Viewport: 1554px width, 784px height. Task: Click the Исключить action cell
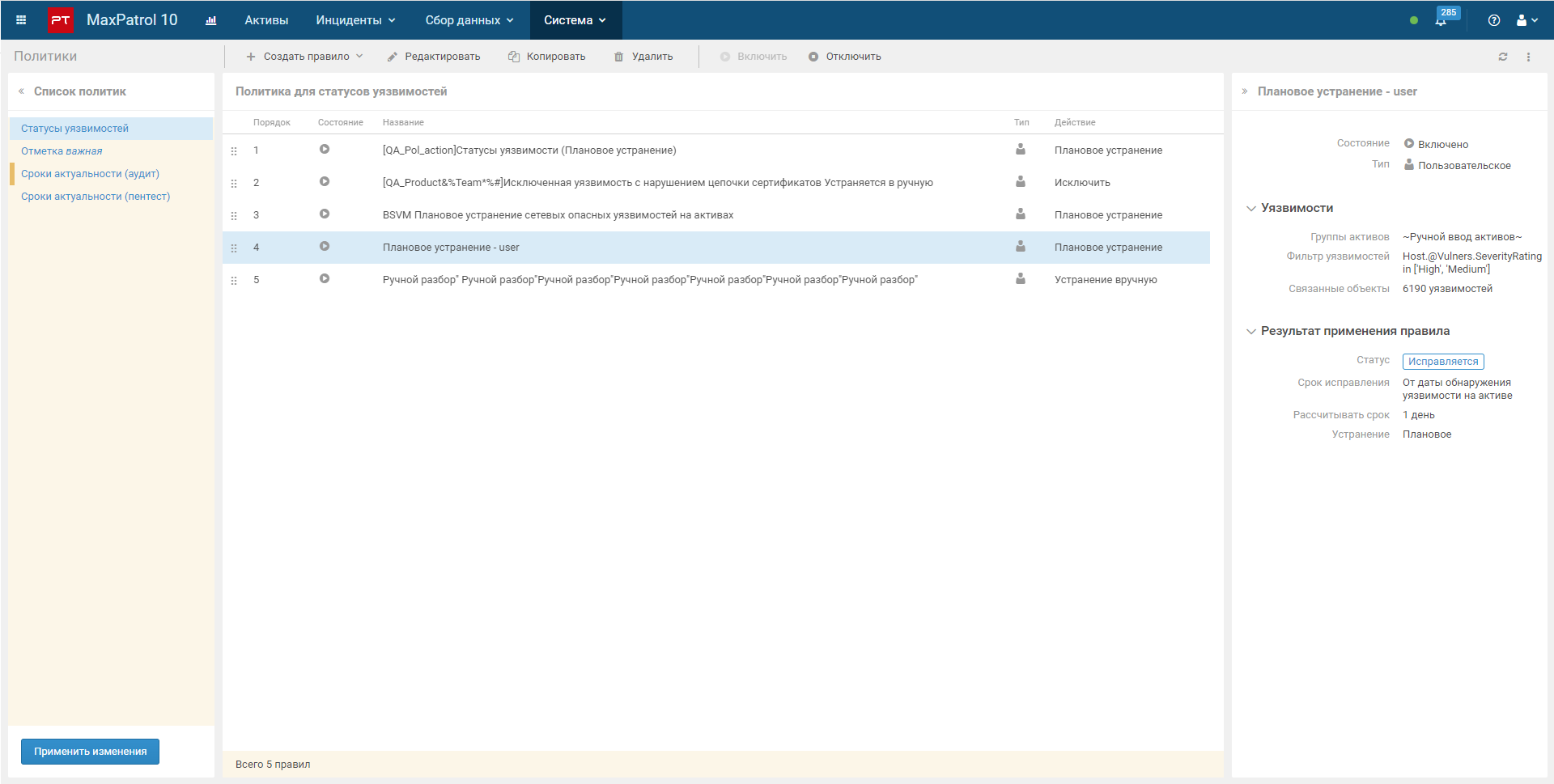[1082, 183]
